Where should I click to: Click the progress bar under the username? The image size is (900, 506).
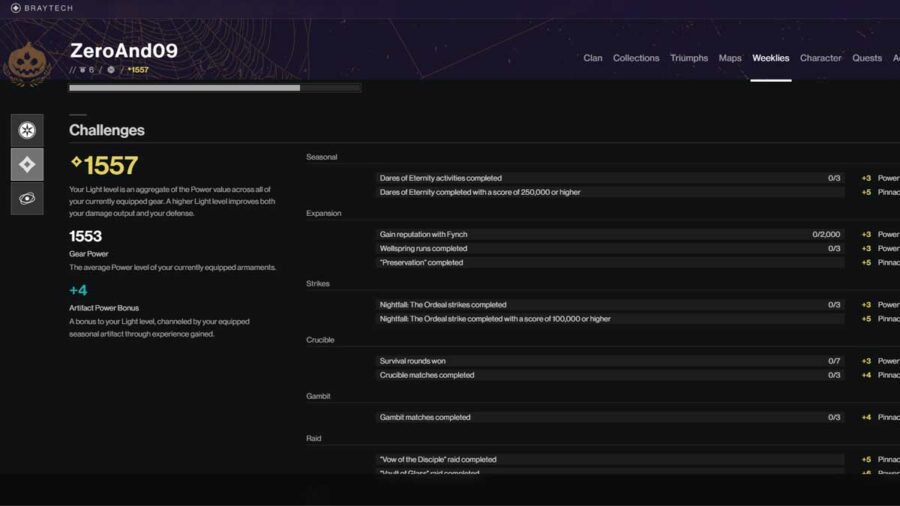click(214, 88)
